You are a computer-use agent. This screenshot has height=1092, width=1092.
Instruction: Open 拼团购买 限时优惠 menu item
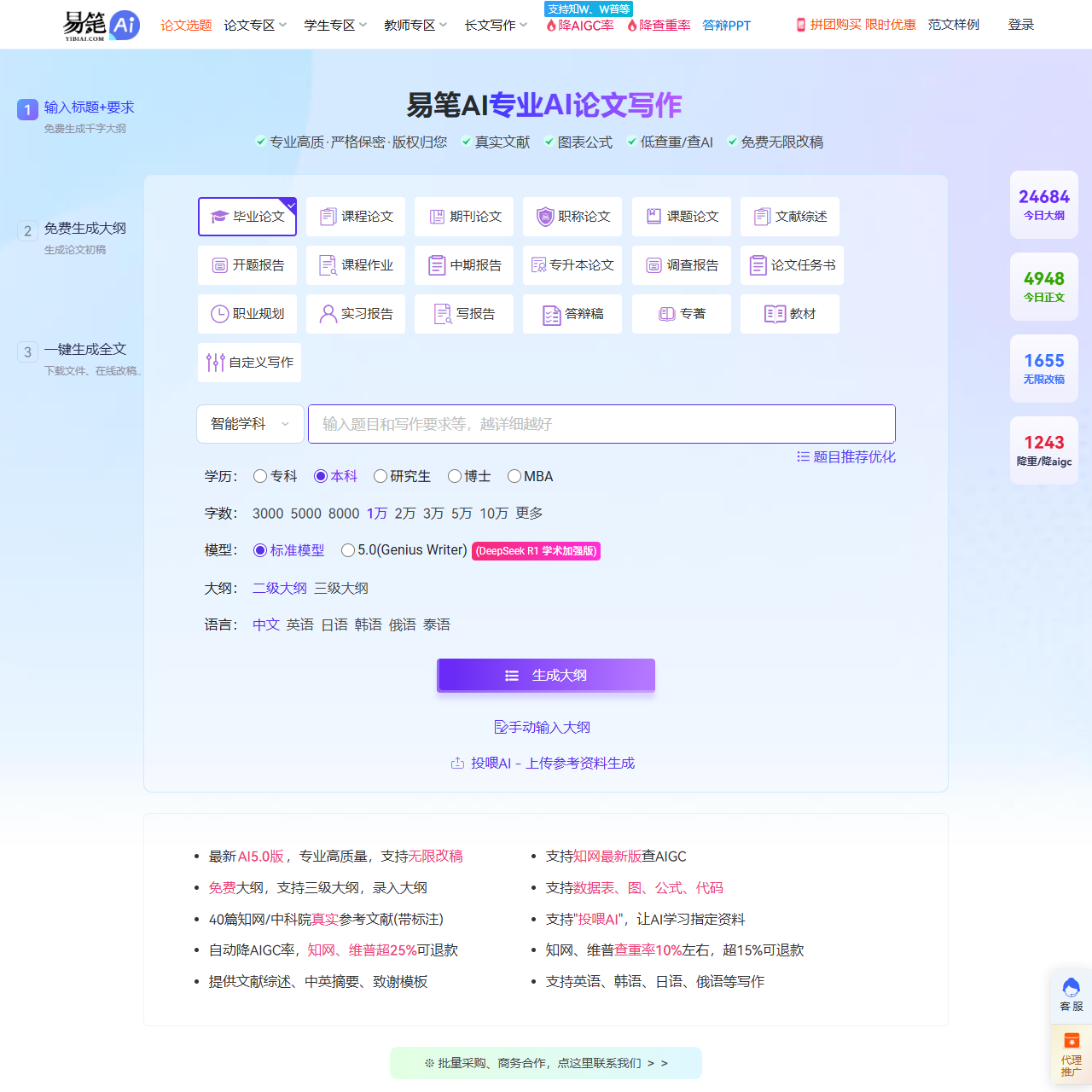click(x=856, y=25)
